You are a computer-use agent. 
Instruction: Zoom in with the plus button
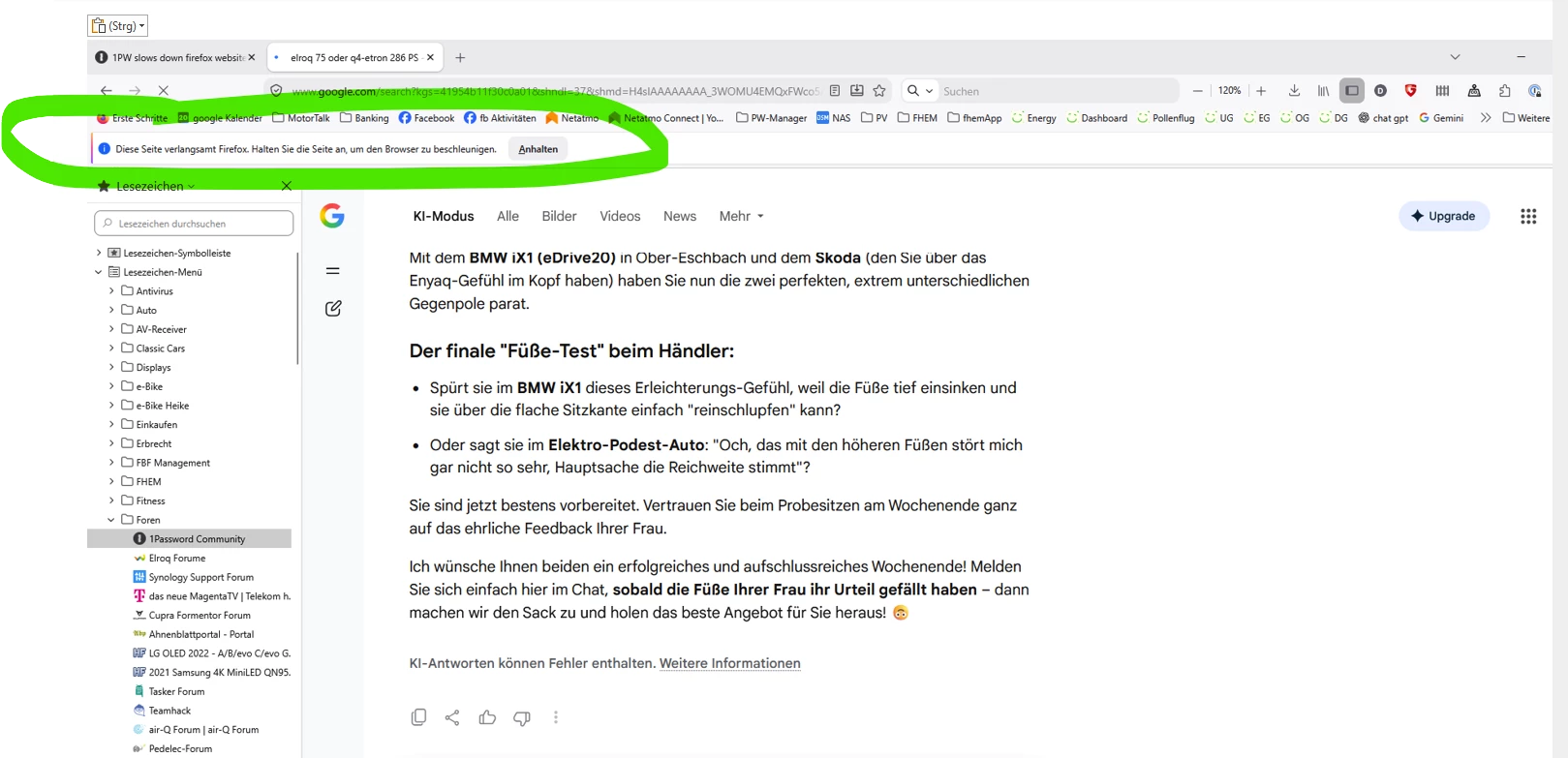[x=1261, y=91]
